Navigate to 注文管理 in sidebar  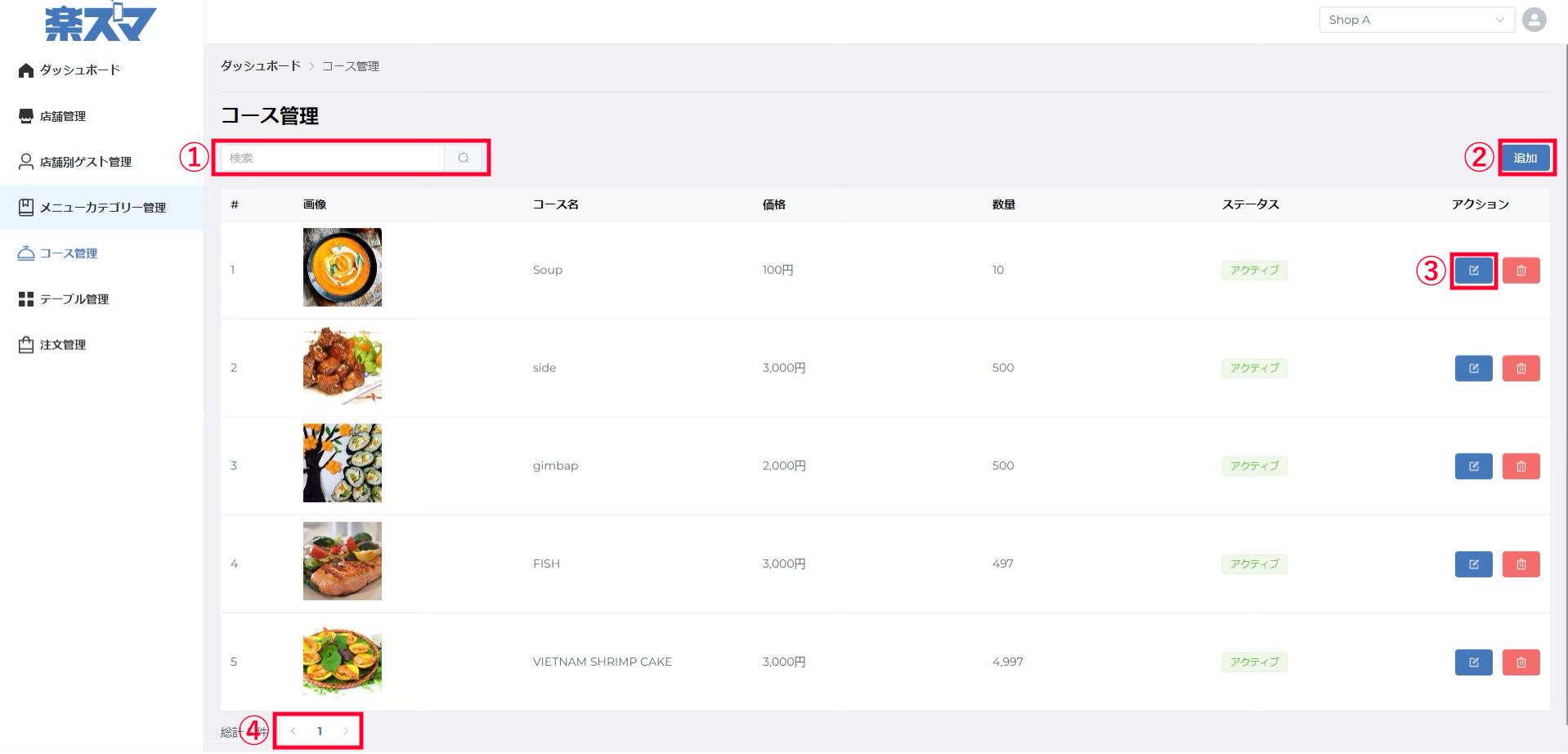click(63, 345)
